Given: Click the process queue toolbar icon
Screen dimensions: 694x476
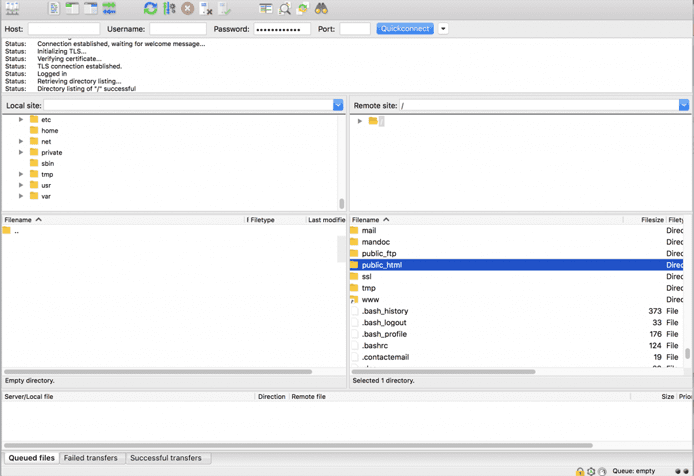Looking at the screenshot, I should click(x=169, y=8).
